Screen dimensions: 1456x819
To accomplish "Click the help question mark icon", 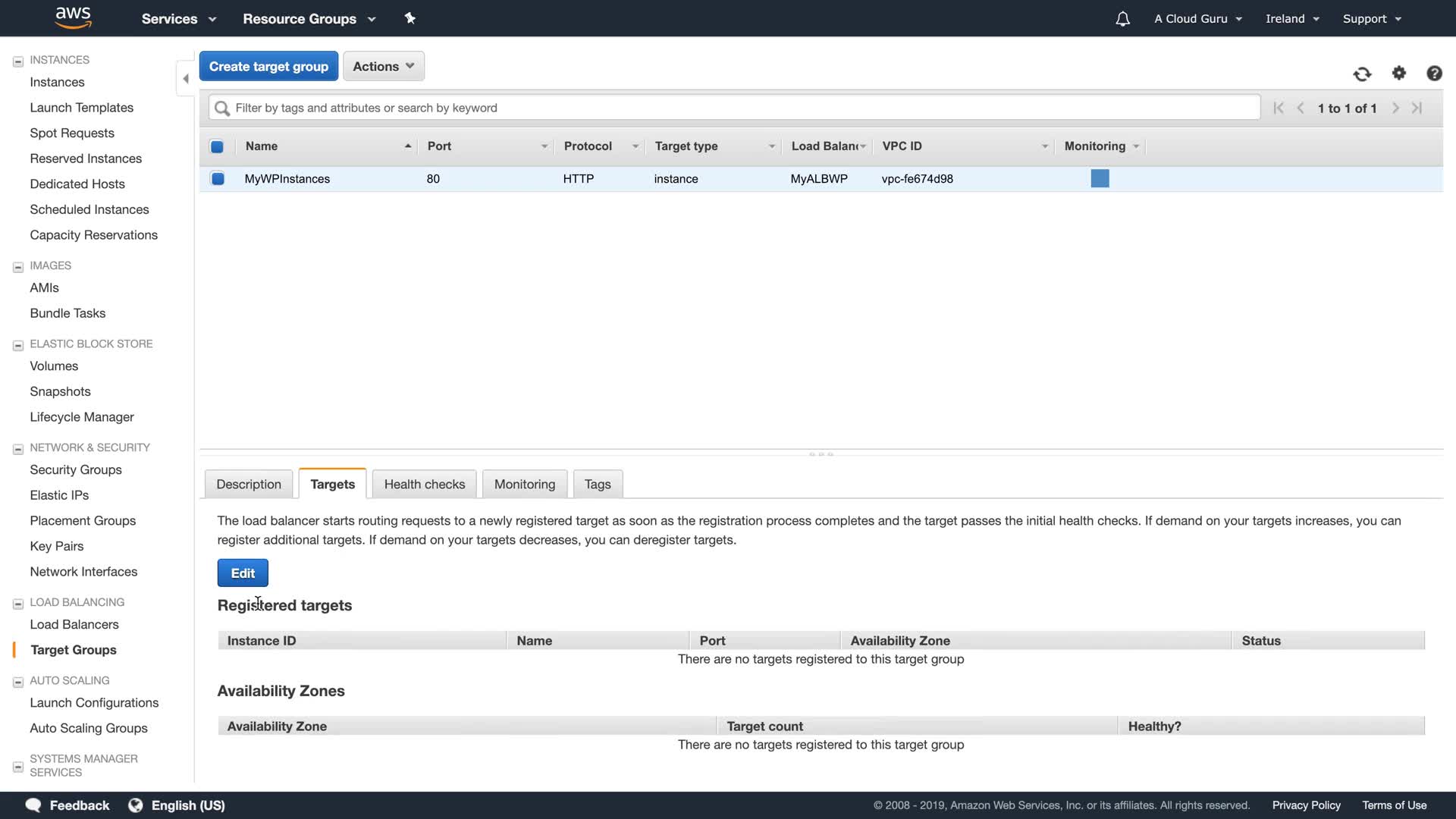I will 1434,74.
